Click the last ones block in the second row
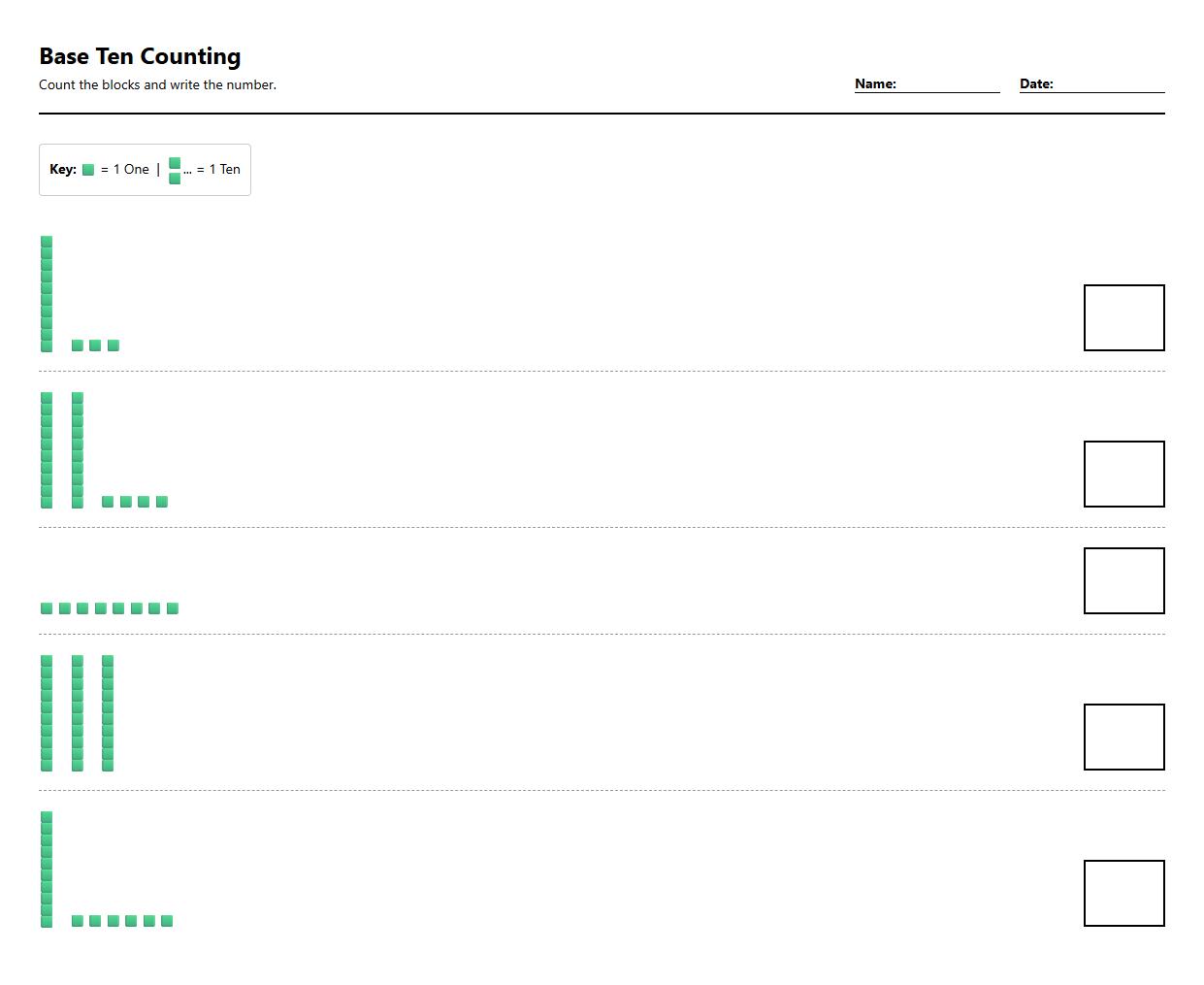Image resolution: width=1204 pixels, height=985 pixels. [x=162, y=502]
